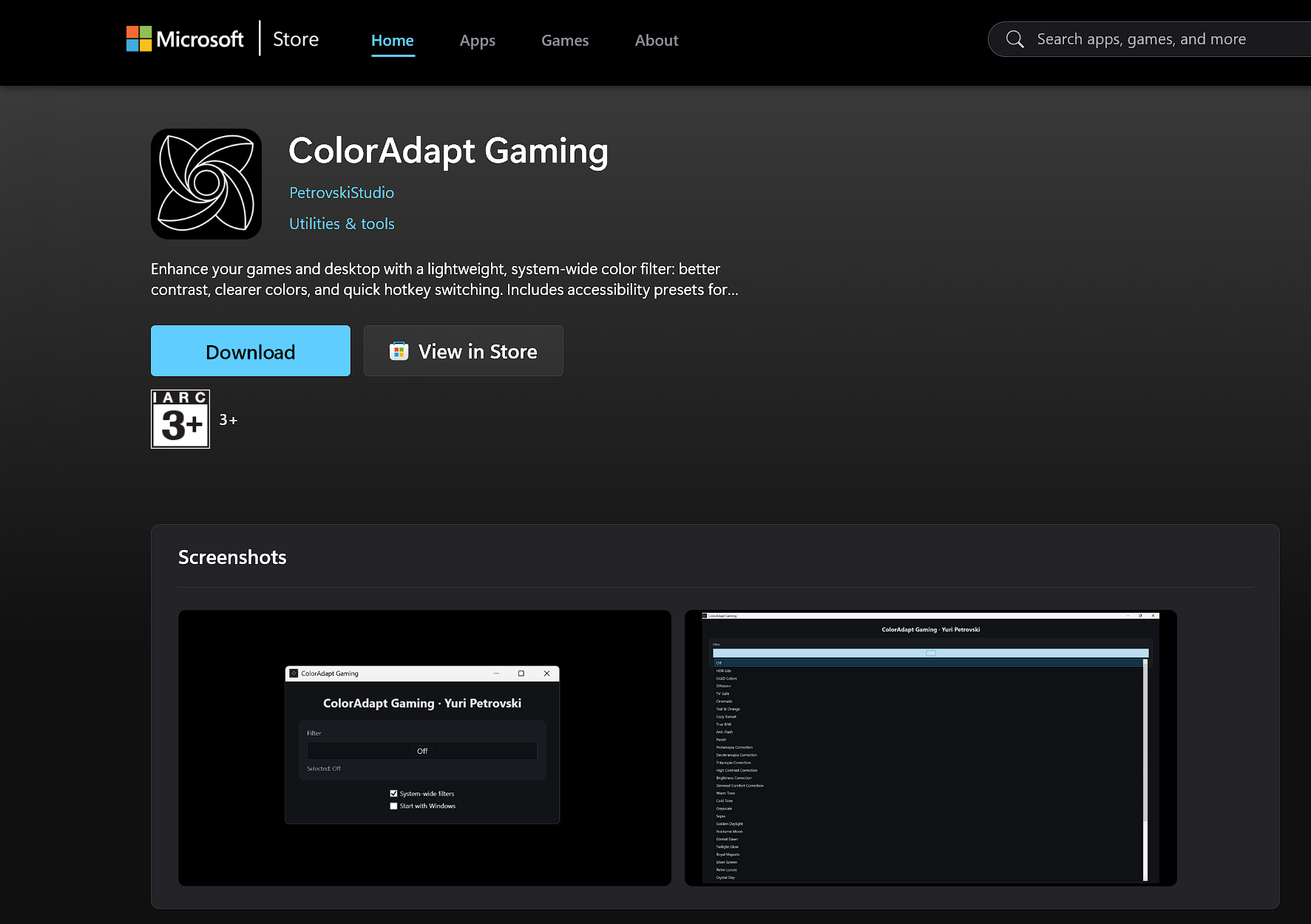Select Home in the Store navigation
Image resolution: width=1311 pixels, height=924 pixels.
(x=392, y=41)
